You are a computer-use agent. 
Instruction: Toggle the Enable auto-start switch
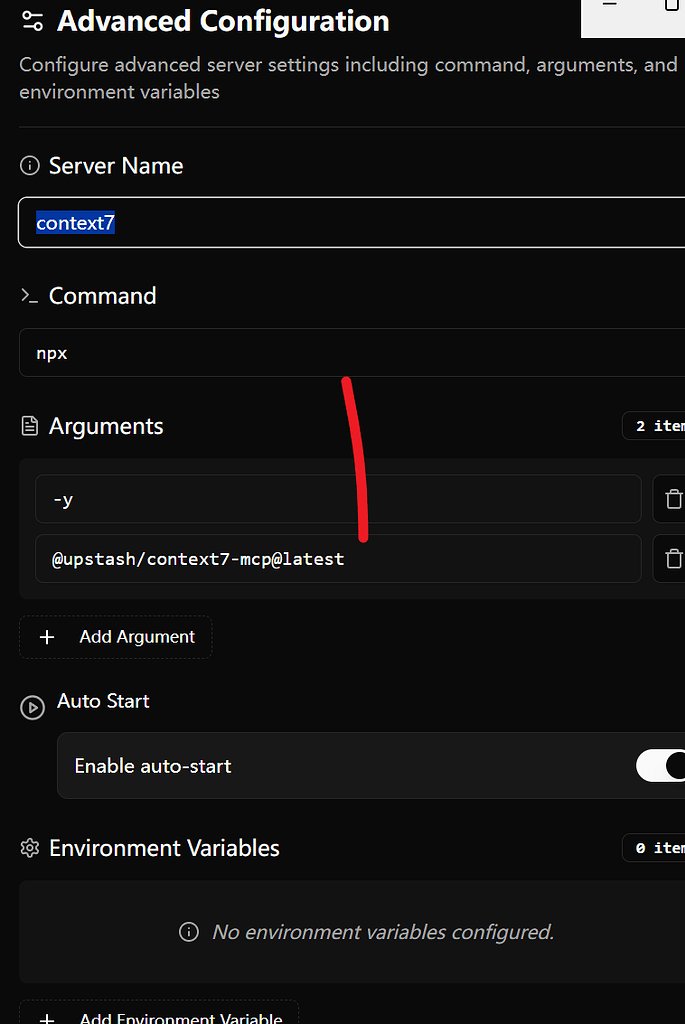pos(660,765)
